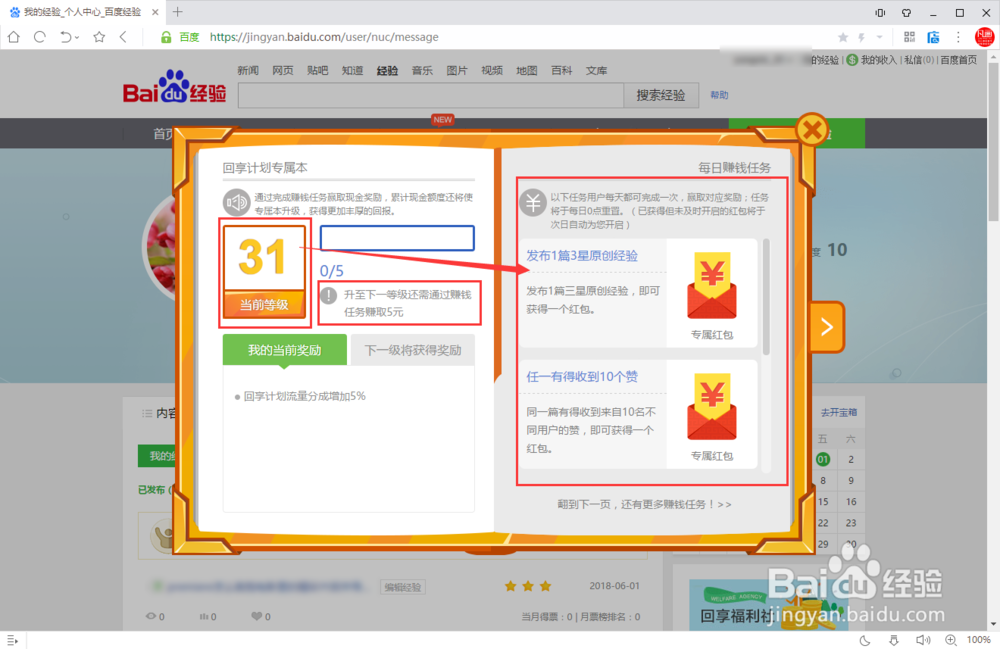Click the favorites star at the address bar's right
This screenshot has height=649, width=1000.
842,38
